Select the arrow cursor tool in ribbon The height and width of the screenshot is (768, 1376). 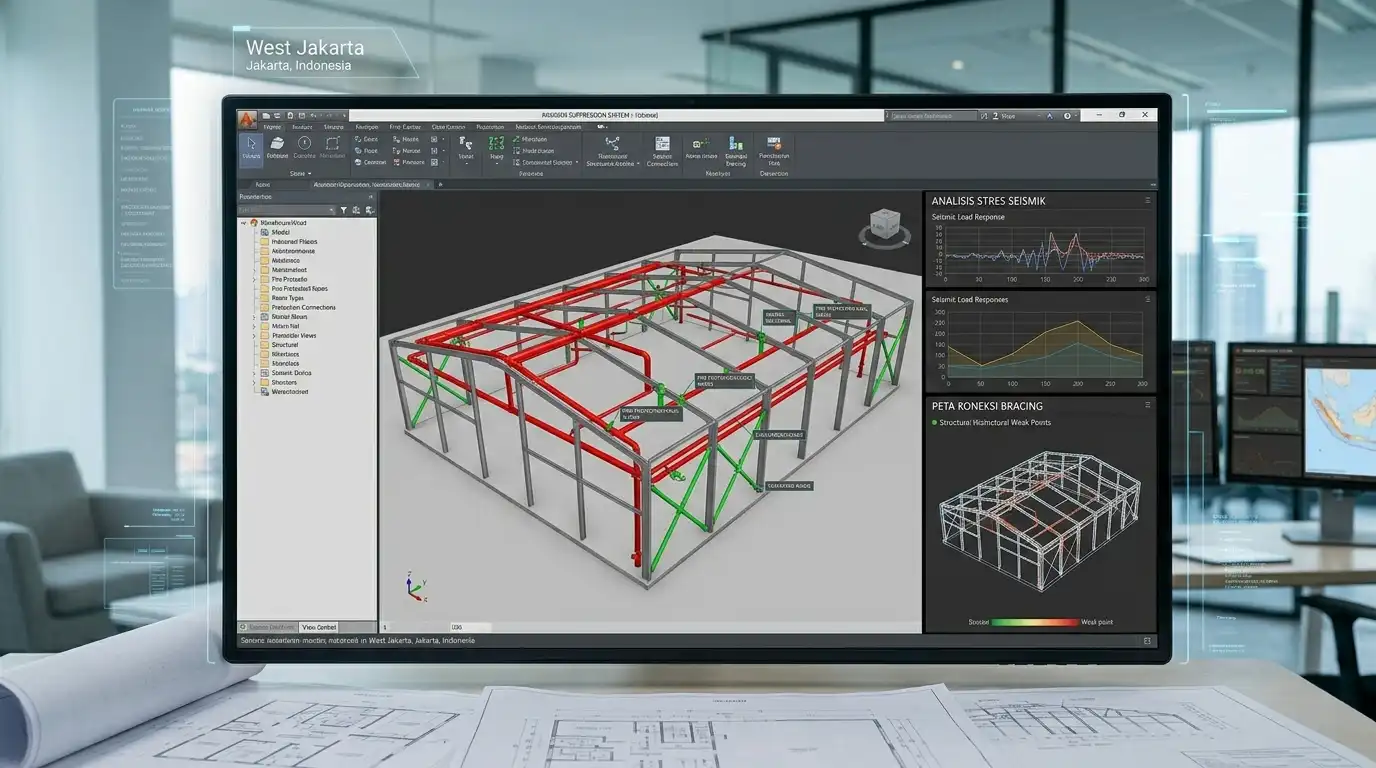coord(251,144)
